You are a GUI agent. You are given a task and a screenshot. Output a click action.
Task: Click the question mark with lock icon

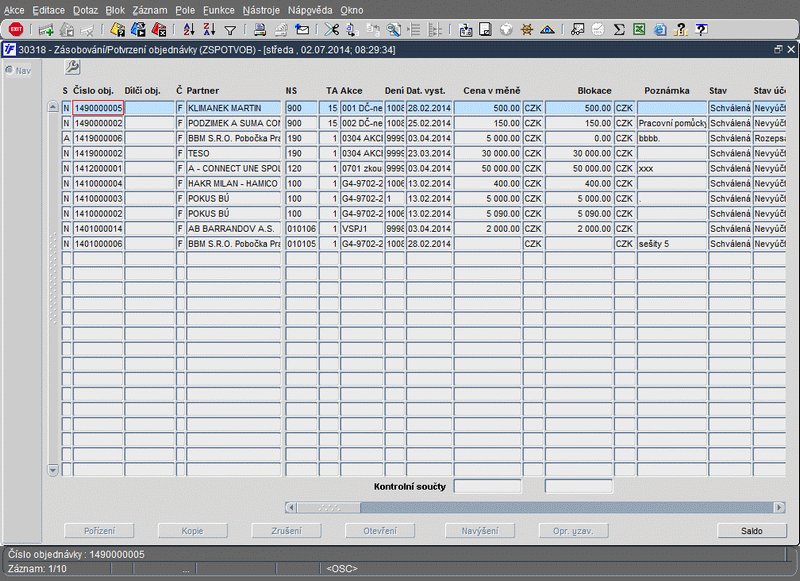pos(681,30)
